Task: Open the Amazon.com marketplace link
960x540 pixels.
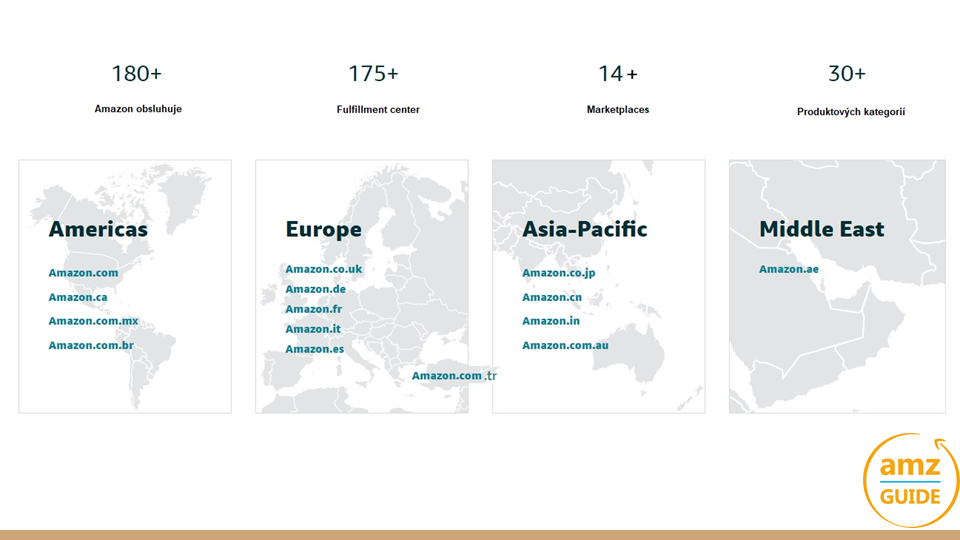Action: [x=83, y=272]
